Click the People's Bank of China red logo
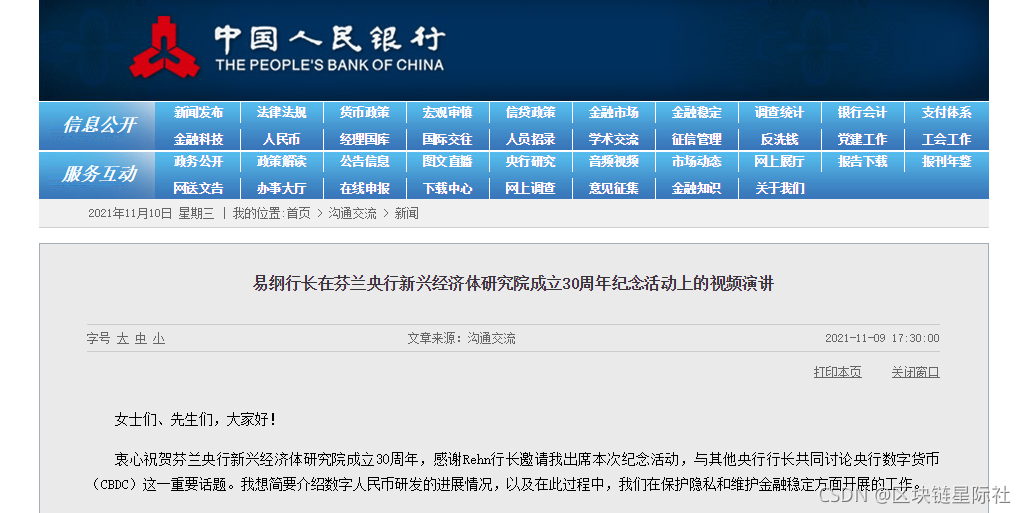The image size is (1026, 513). (x=164, y=46)
